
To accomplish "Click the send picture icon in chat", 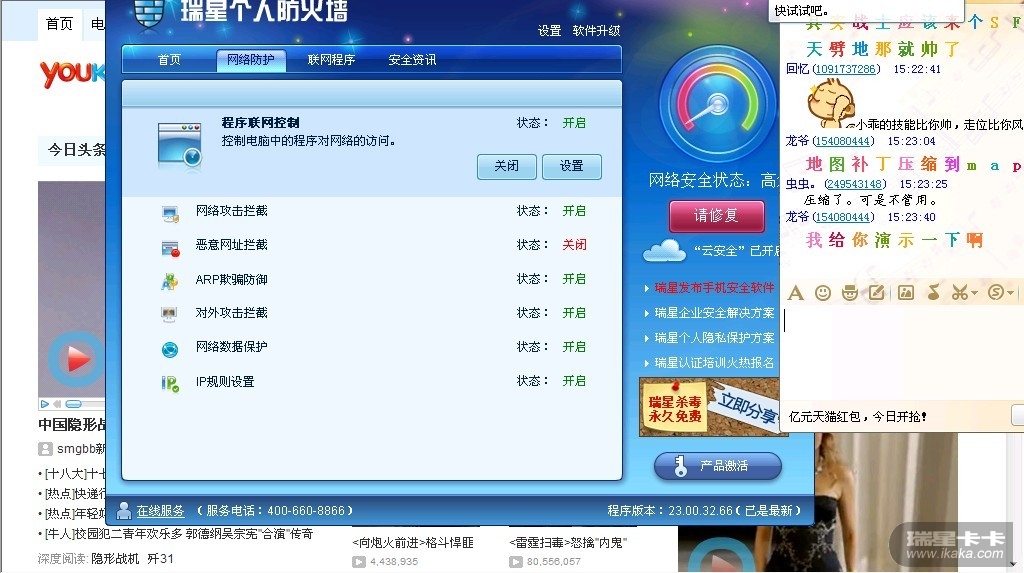I will [x=906, y=293].
